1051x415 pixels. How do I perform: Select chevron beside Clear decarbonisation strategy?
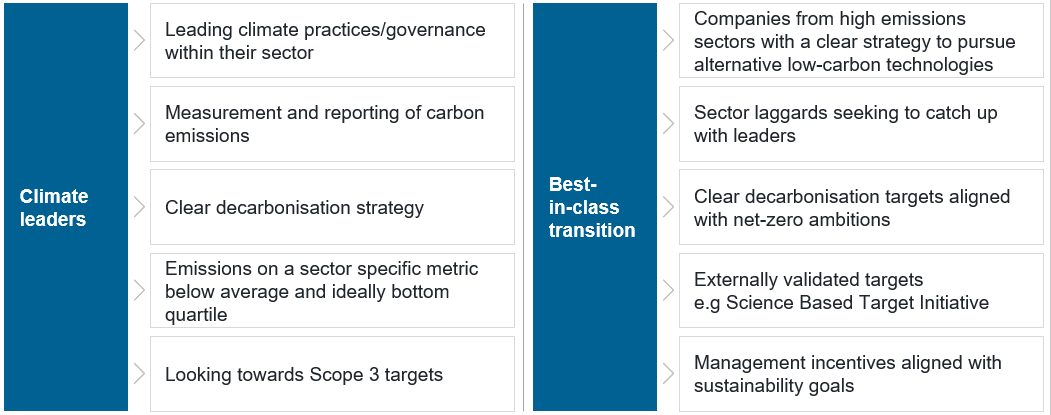(x=139, y=207)
